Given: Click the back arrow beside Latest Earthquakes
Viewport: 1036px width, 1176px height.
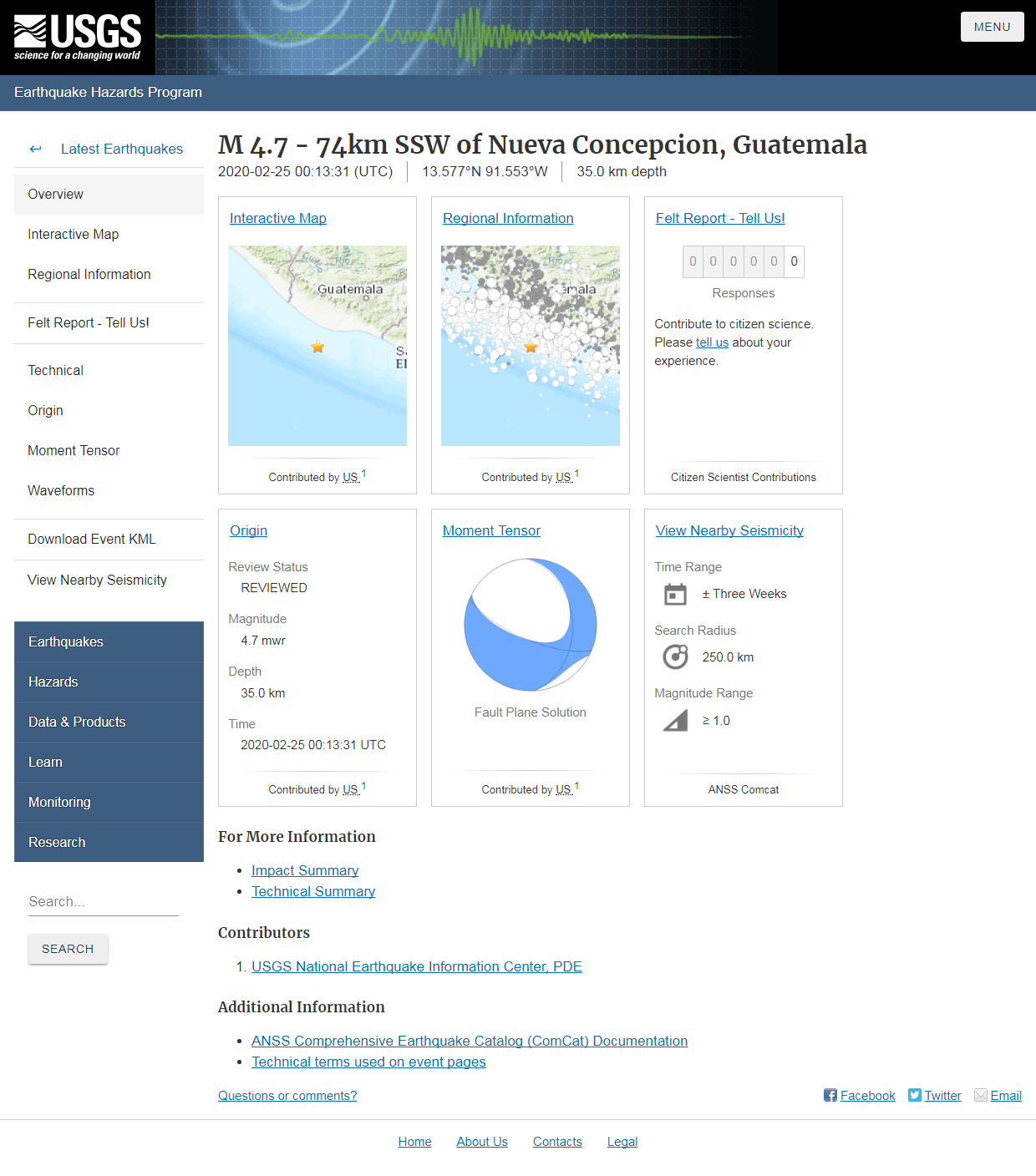Looking at the screenshot, I should point(35,149).
